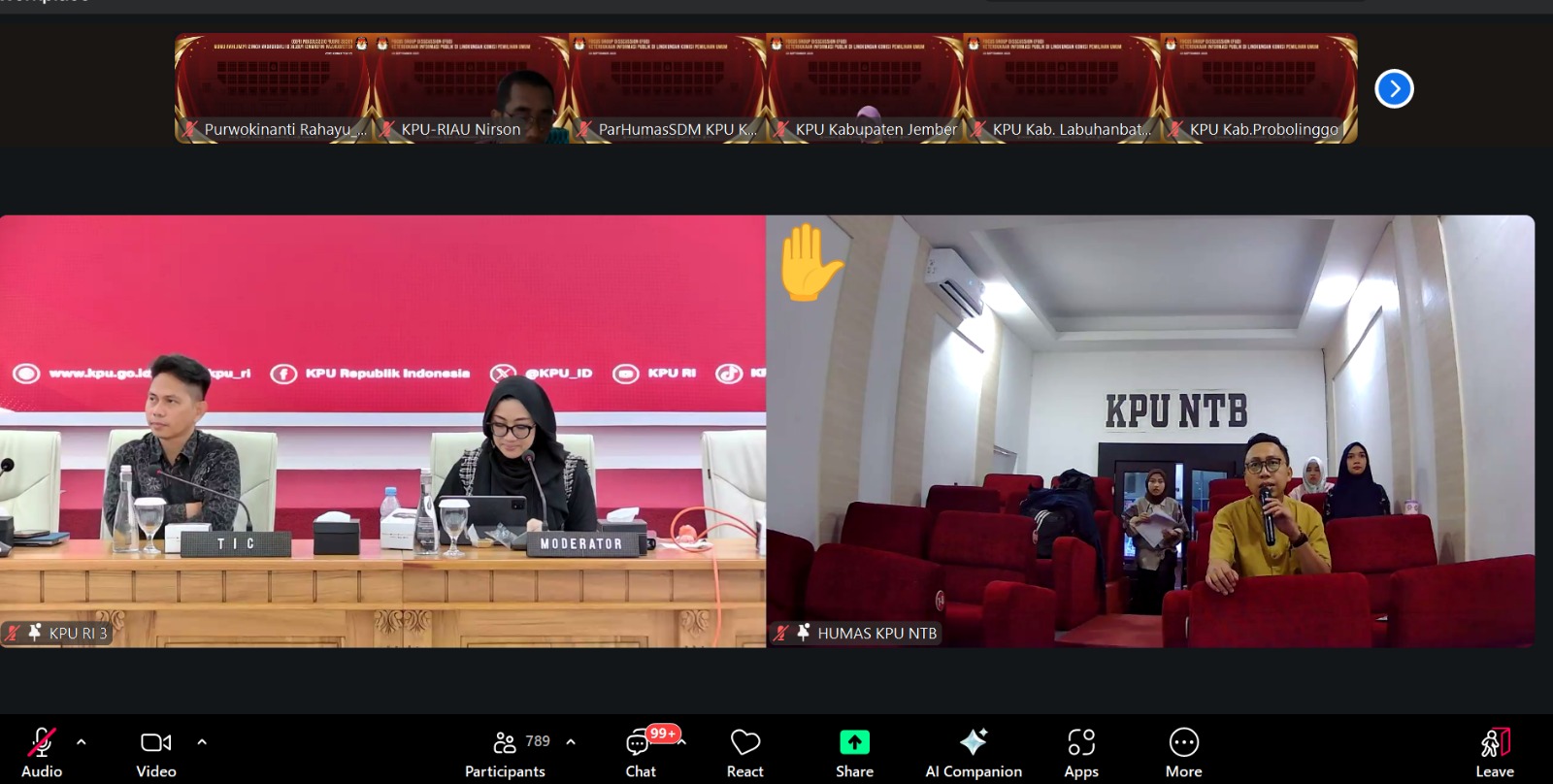The image size is (1553, 784).
Task: Expand the audio options caret
Action: pyautogui.click(x=82, y=742)
